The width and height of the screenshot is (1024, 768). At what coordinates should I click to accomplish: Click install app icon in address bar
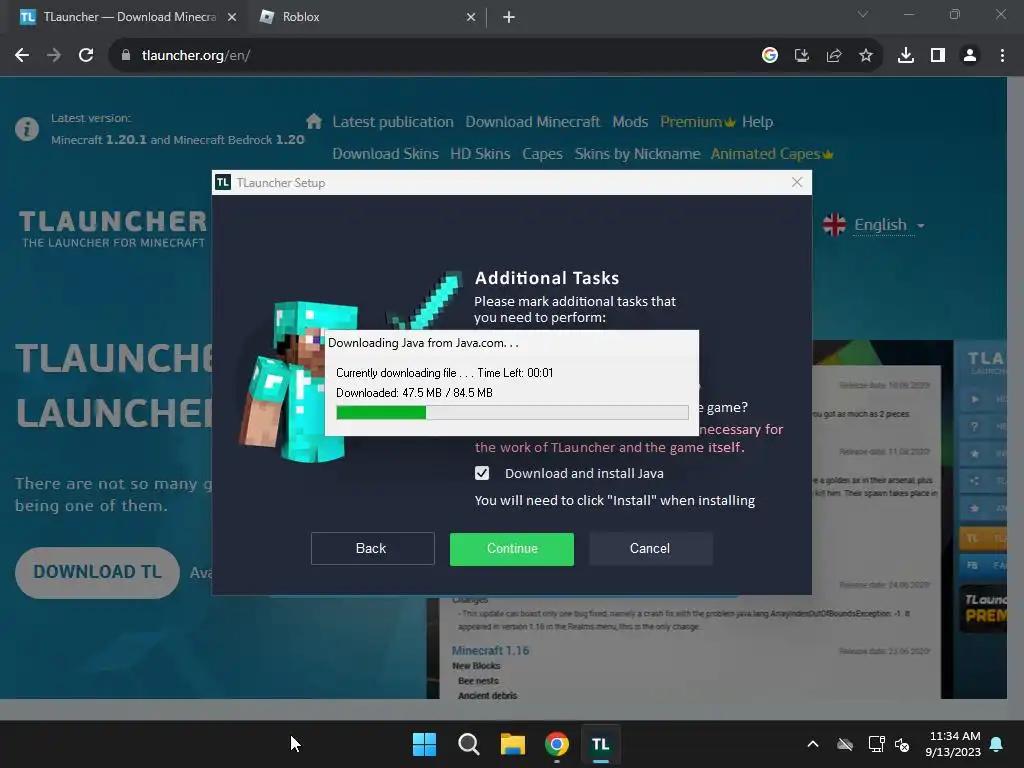pos(802,56)
